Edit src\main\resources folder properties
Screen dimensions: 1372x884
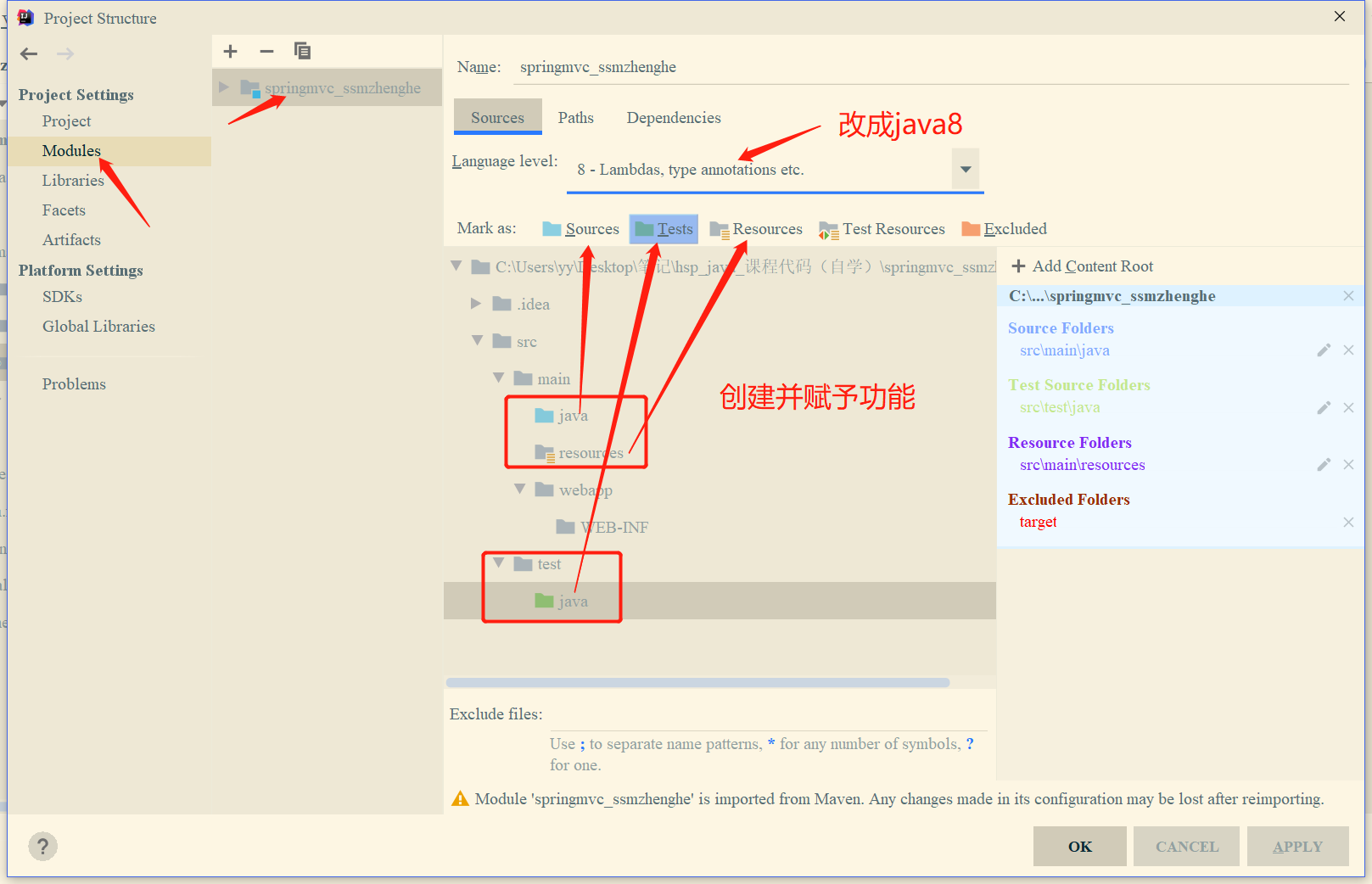[1323, 465]
